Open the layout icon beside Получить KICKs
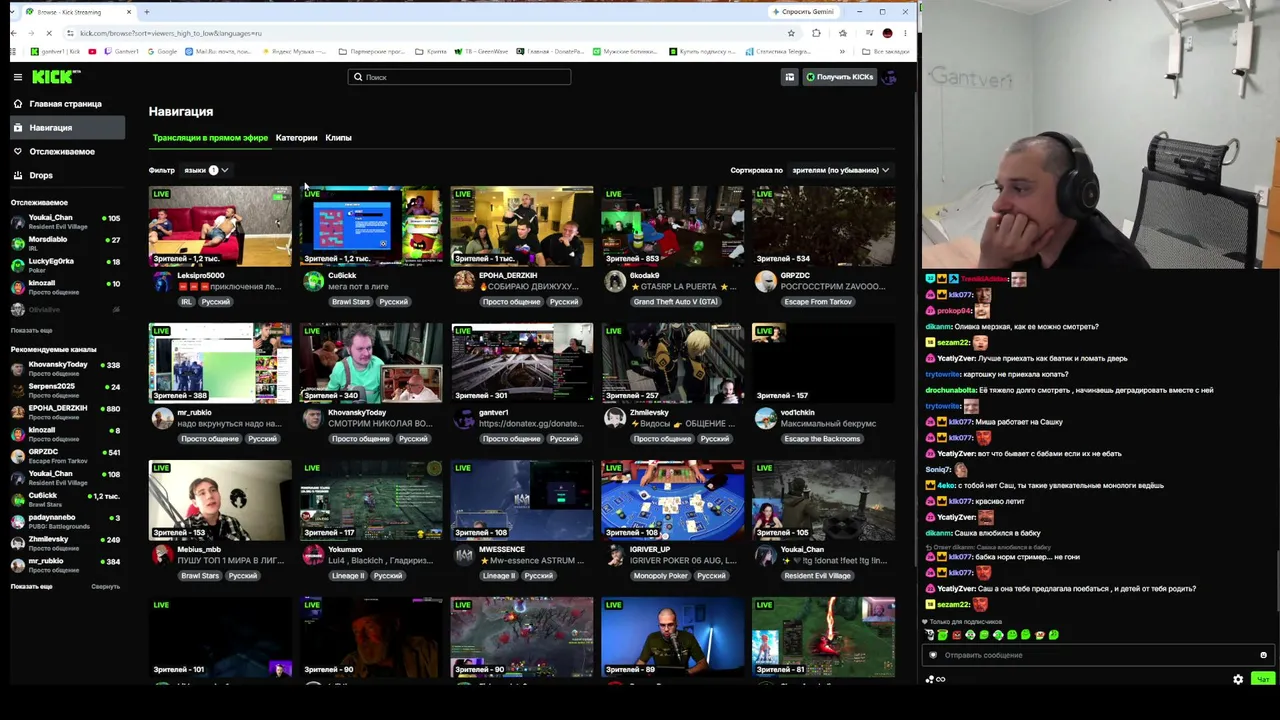 (789, 77)
